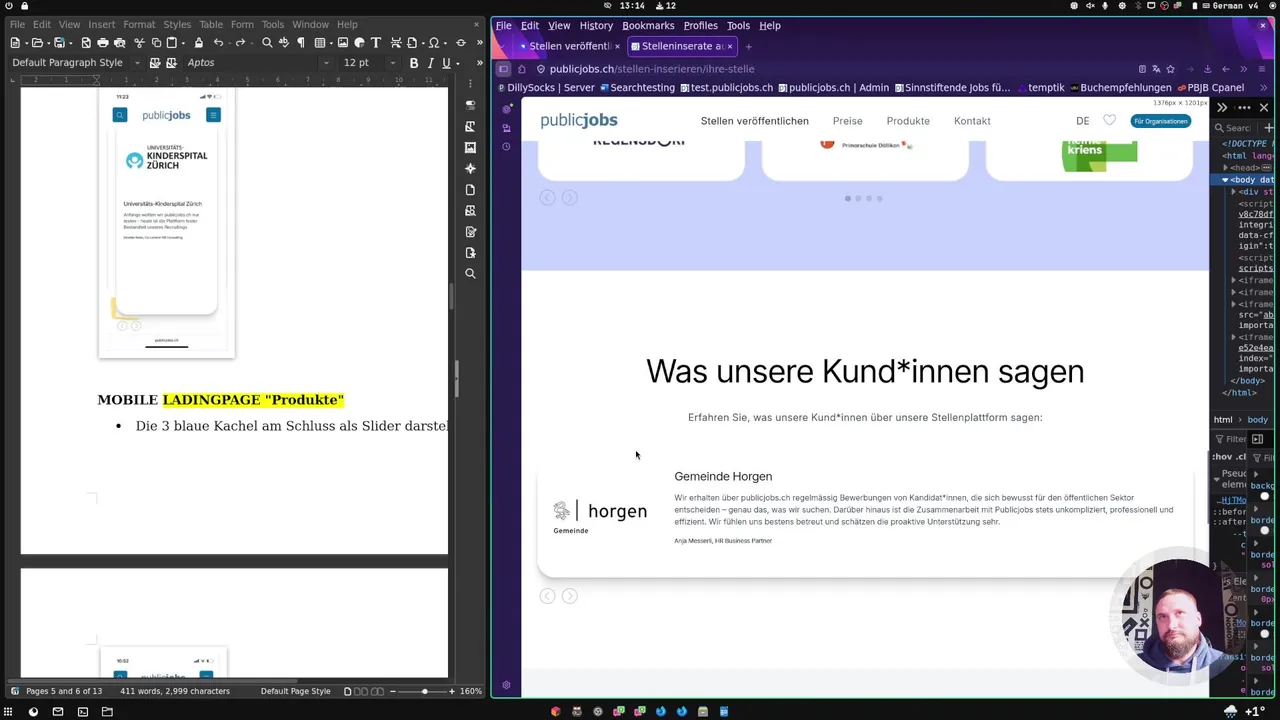
Task: Open Writer sidebar Gallery icon
Action: (470, 148)
